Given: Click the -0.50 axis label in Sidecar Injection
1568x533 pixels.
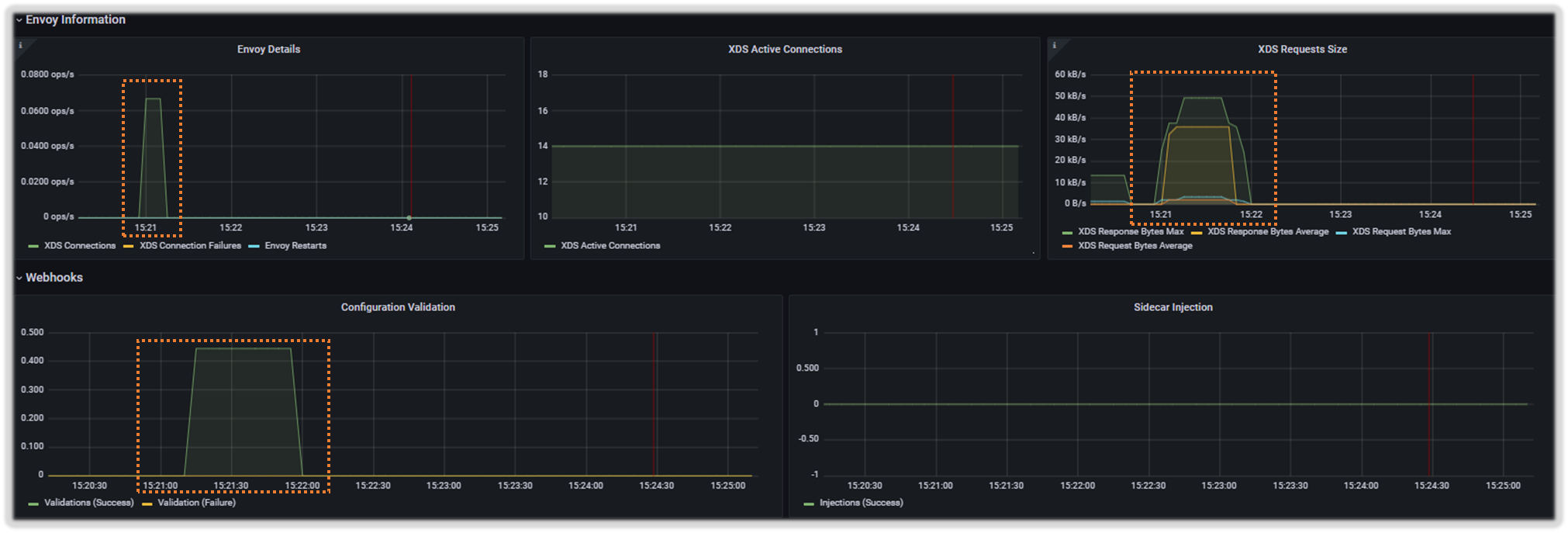Looking at the screenshot, I should (809, 439).
